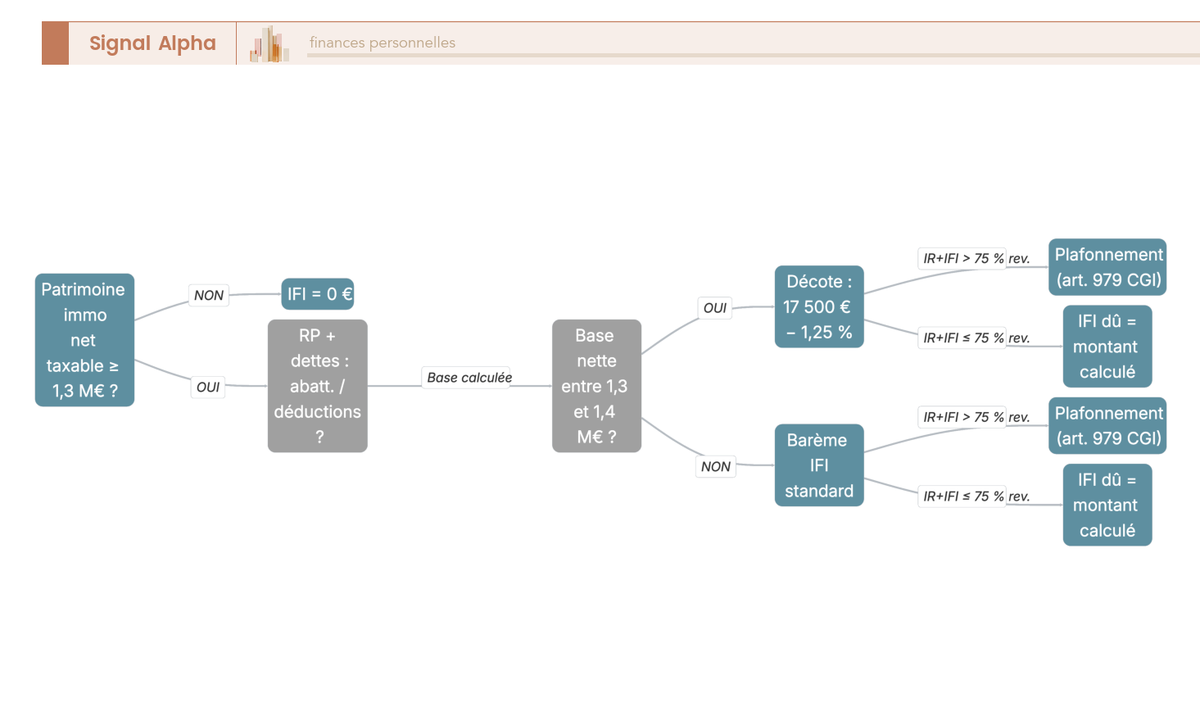Select the IFI = 0 € node
The image size is (1200, 721).
click(x=319, y=294)
